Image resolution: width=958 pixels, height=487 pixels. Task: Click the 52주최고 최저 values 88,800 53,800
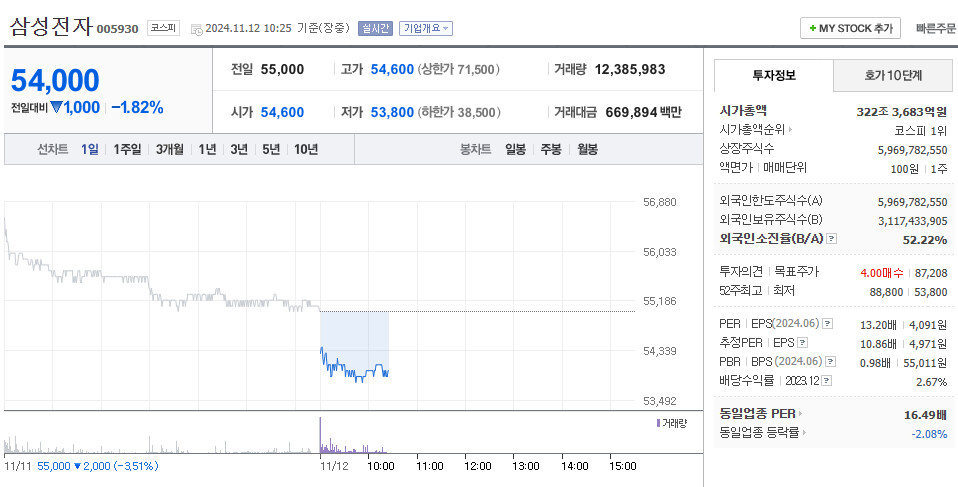coord(909,292)
